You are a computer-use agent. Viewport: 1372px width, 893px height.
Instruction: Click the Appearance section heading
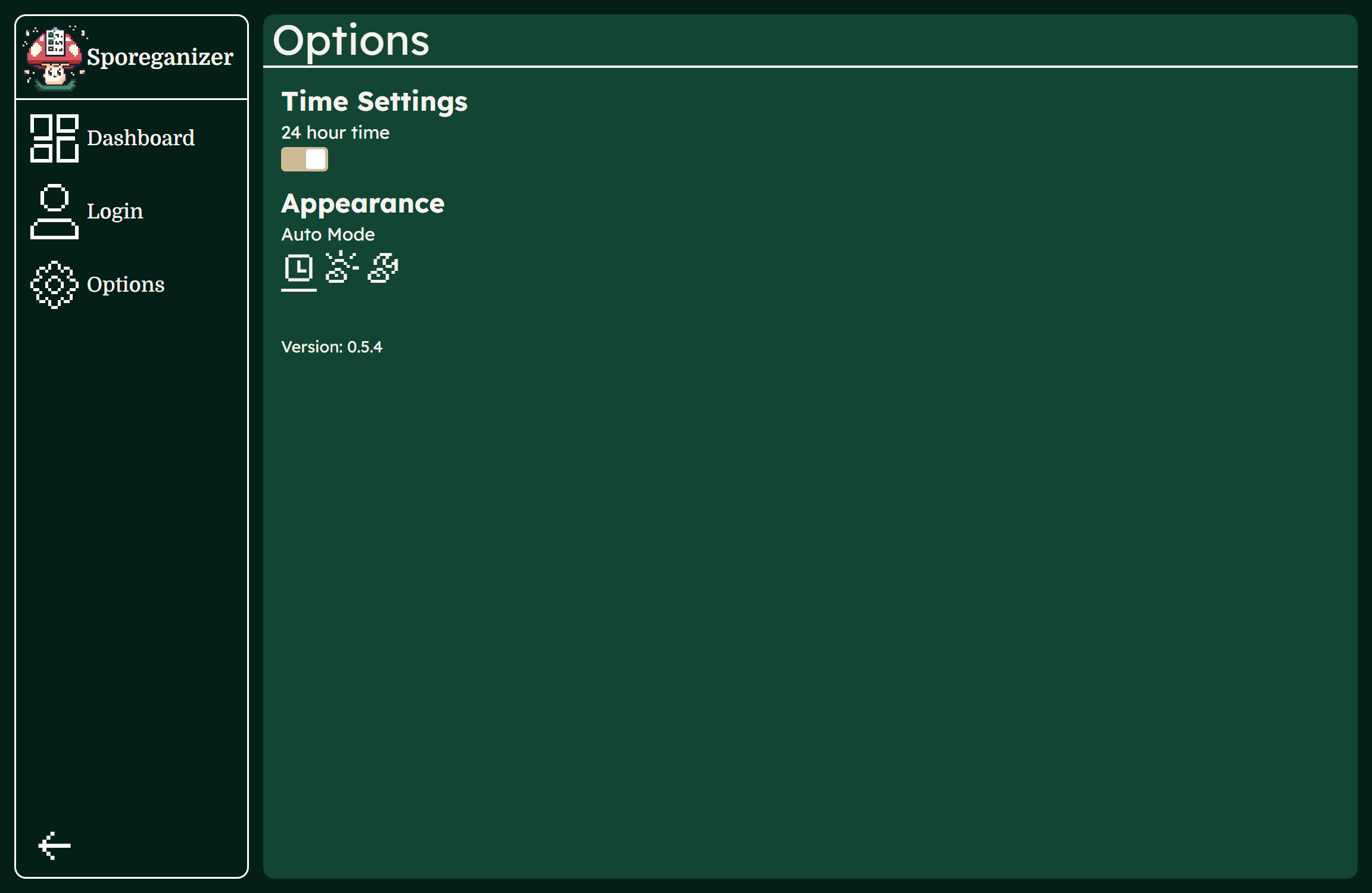[363, 204]
